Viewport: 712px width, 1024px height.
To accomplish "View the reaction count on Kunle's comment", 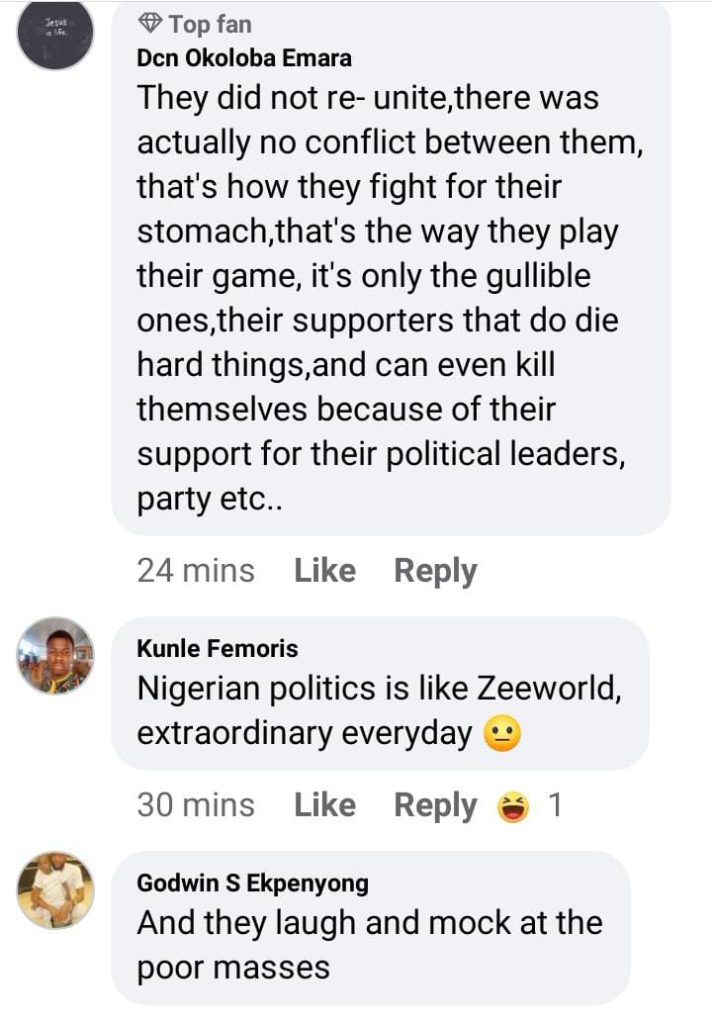I will [x=555, y=807].
